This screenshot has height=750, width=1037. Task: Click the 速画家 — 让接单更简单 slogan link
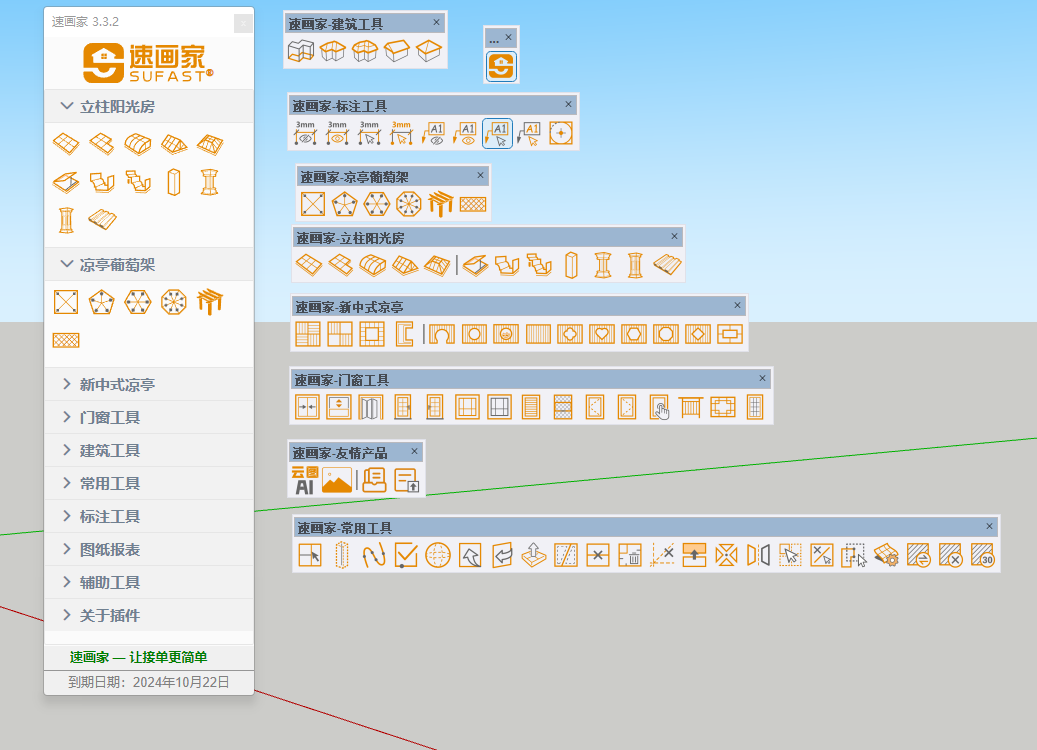click(138, 657)
